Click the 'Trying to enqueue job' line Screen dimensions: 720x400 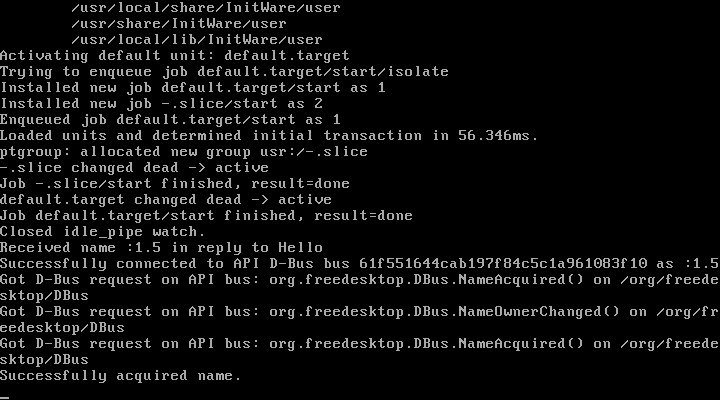[x=224, y=72]
